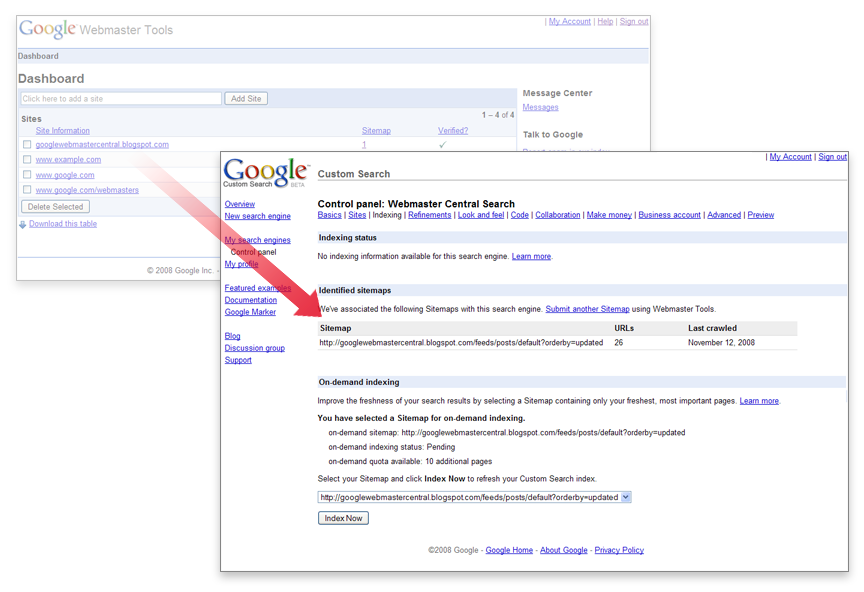Open Messages link in Message Center
The width and height of the screenshot is (864, 592).
pyautogui.click(x=541, y=107)
